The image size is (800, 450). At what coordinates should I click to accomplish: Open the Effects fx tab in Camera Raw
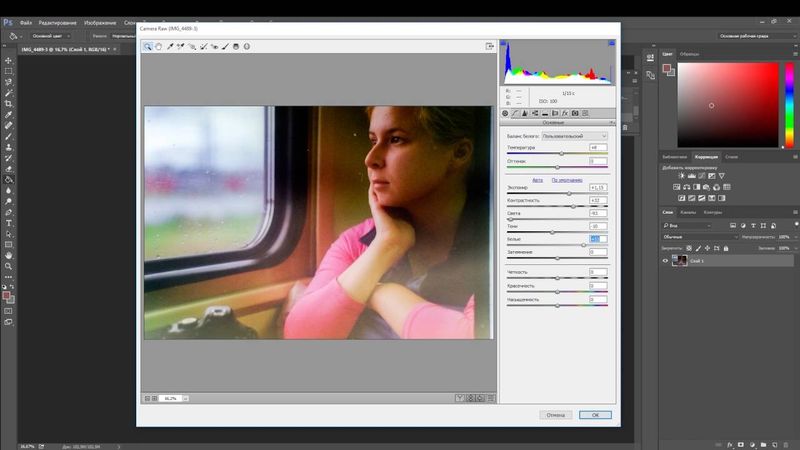click(x=565, y=113)
